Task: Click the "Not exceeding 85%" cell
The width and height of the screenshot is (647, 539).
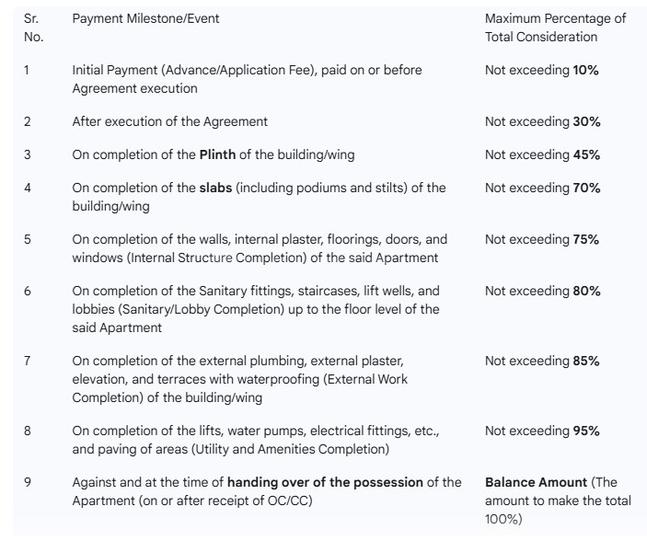Action: (x=542, y=361)
